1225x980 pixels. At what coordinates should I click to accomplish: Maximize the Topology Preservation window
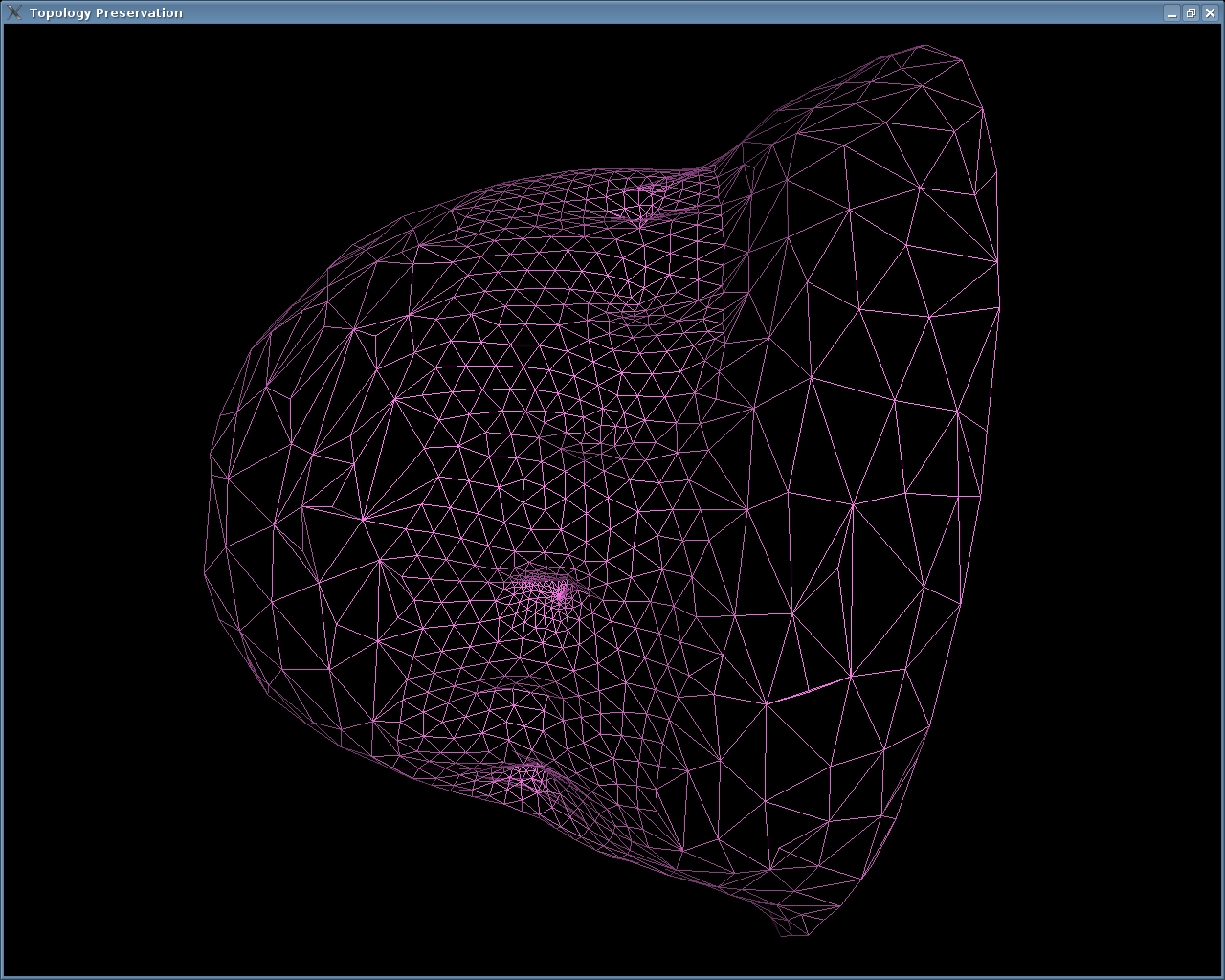click(1191, 13)
